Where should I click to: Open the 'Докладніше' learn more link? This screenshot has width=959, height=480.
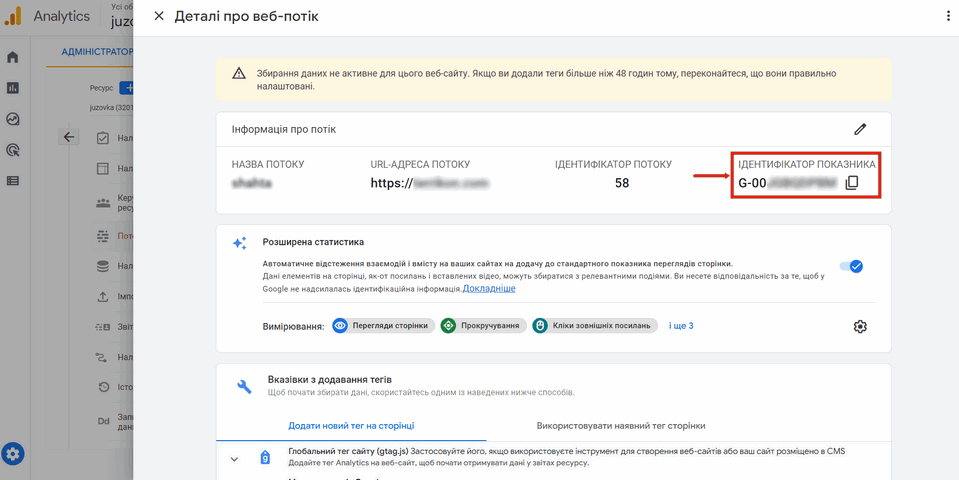tap(489, 288)
